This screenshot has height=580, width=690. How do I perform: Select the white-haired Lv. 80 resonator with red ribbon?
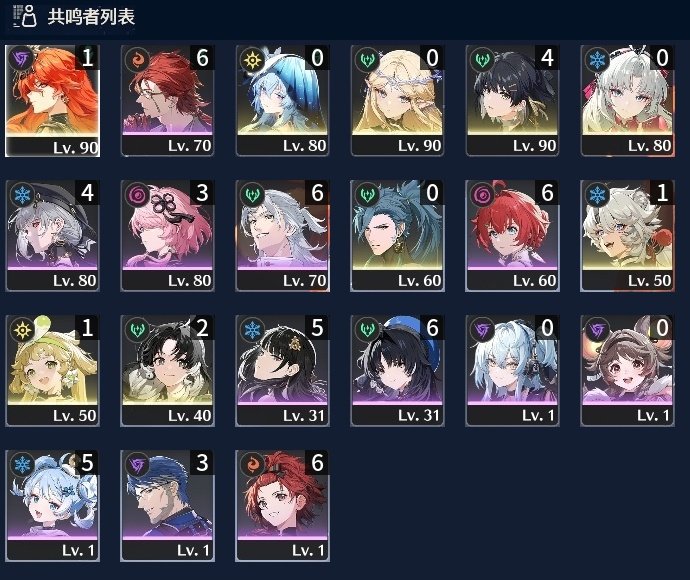tap(627, 101)
